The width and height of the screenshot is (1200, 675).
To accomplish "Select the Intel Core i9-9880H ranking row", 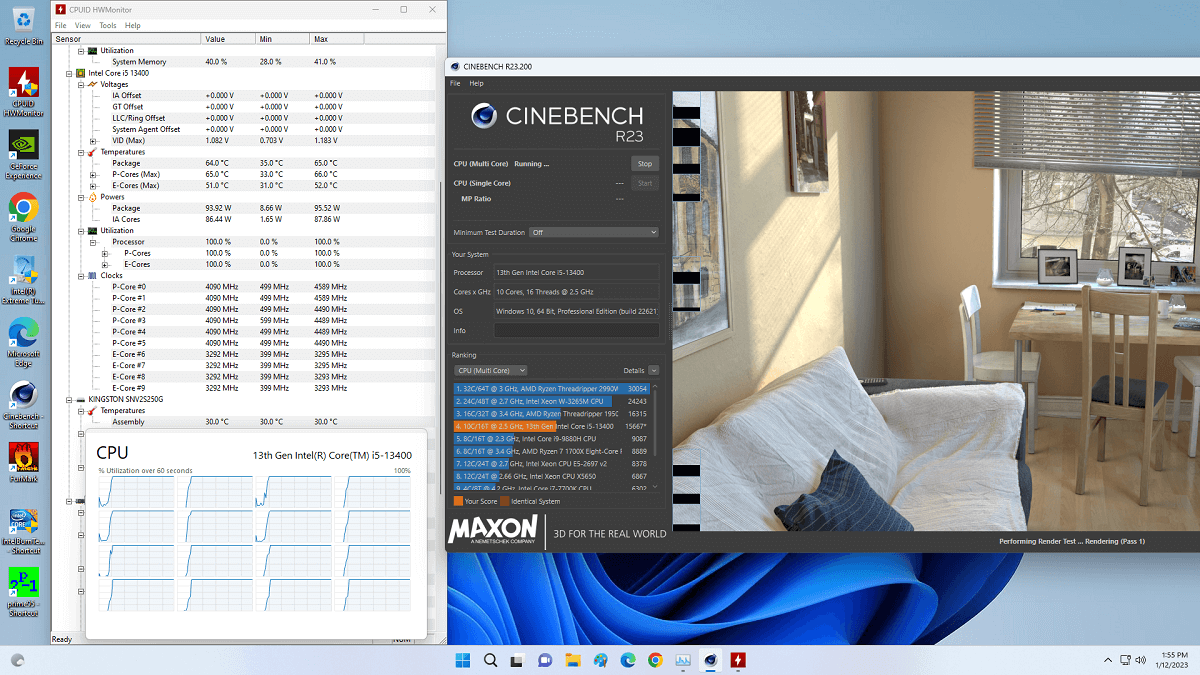I will (x=552, y=438).
